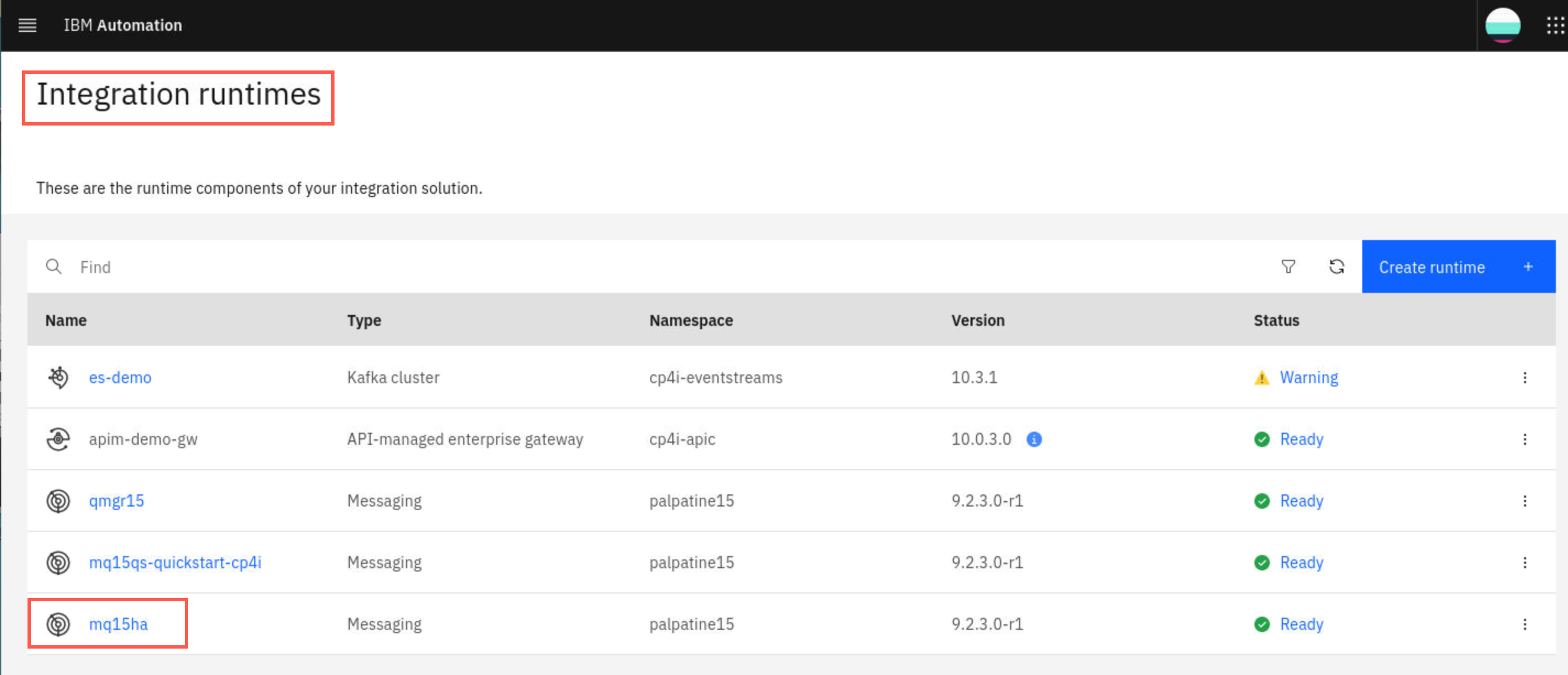The width and height of the screenshot is (1568, 675).
Task: Click the info icon next to version 10.0.3.0
Action: coord(1034,439)
